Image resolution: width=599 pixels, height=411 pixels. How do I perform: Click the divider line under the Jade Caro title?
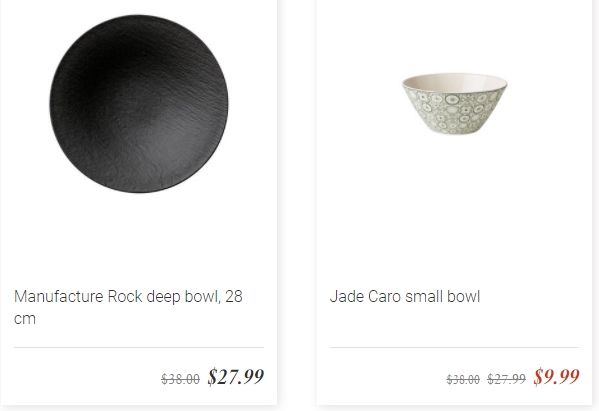455,348
